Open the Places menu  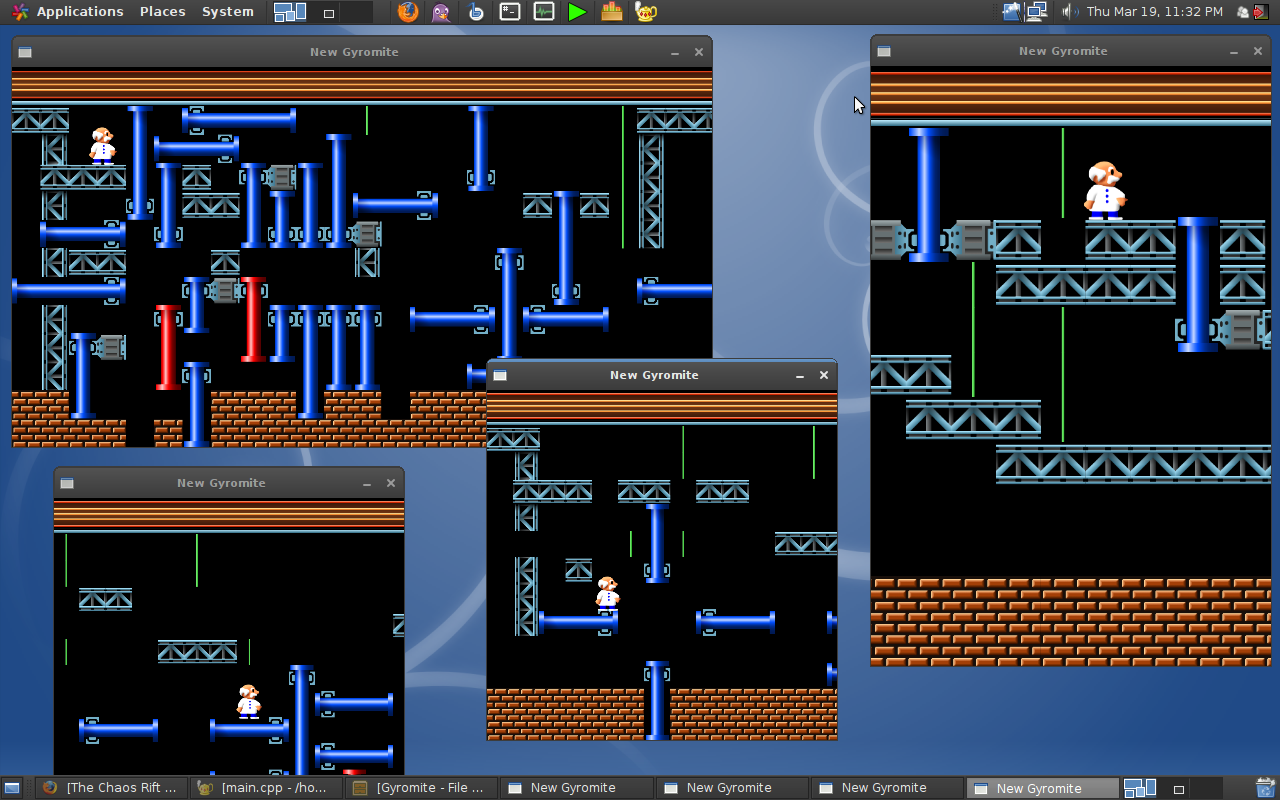[162, 12]
